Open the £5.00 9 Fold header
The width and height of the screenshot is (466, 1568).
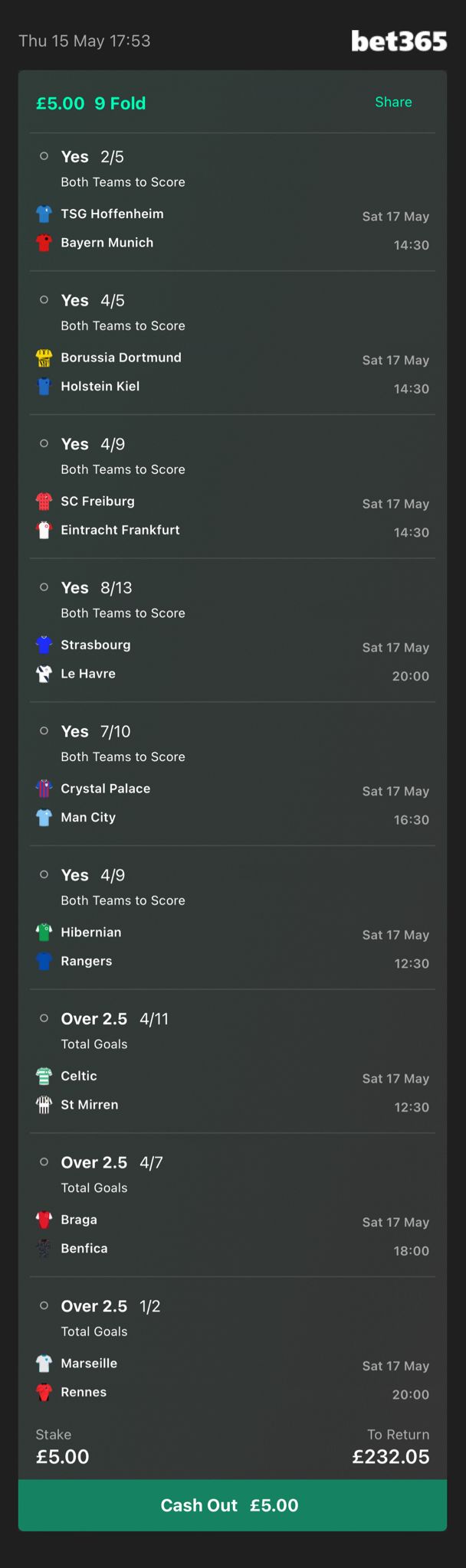[x=90, y=103]
